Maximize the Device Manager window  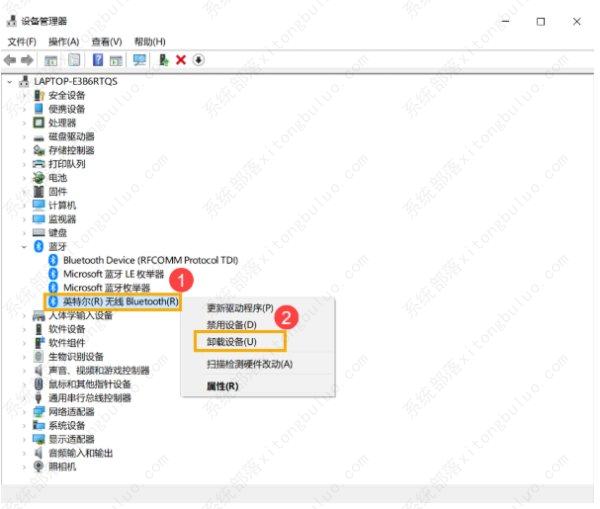click(541, 21)
